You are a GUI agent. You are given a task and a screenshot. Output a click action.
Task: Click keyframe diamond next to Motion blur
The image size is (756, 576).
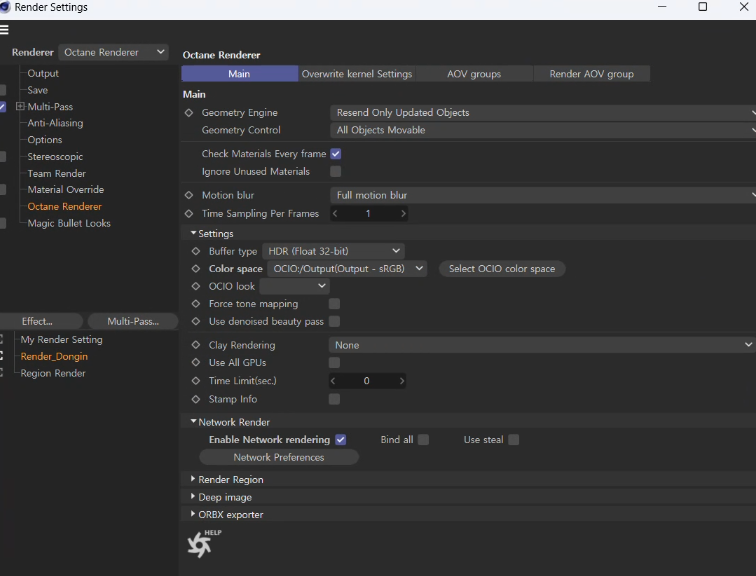(x=189, y=195)
